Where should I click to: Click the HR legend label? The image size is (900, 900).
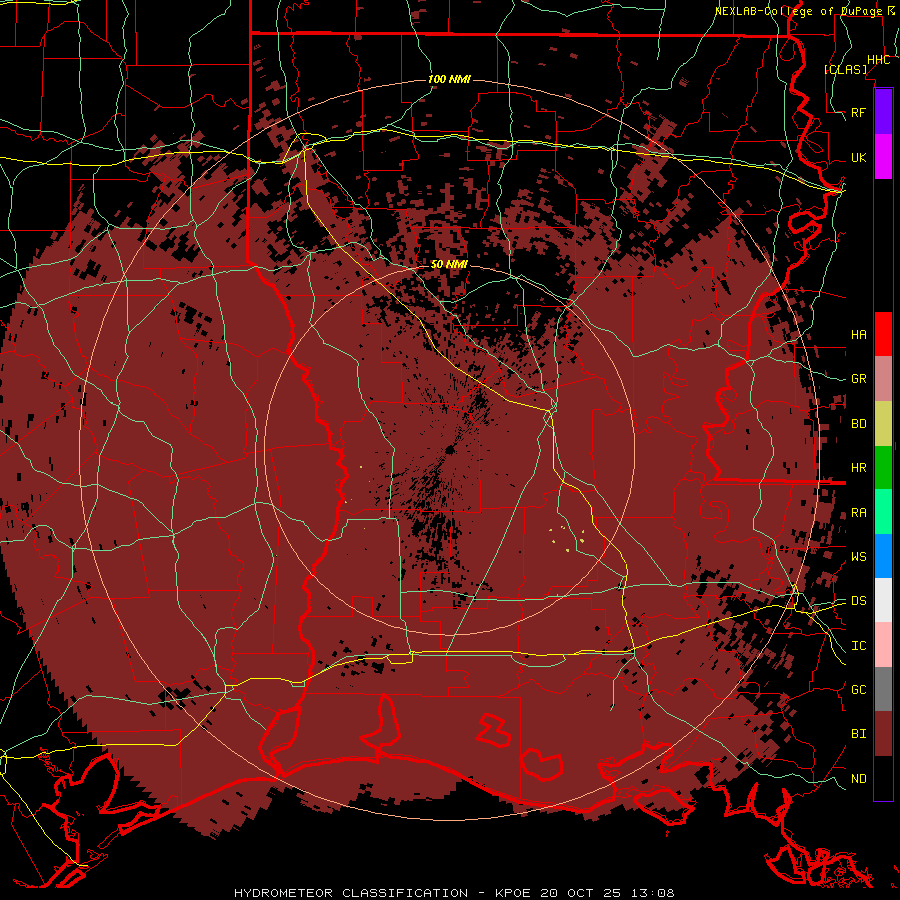tap(858, 468)
